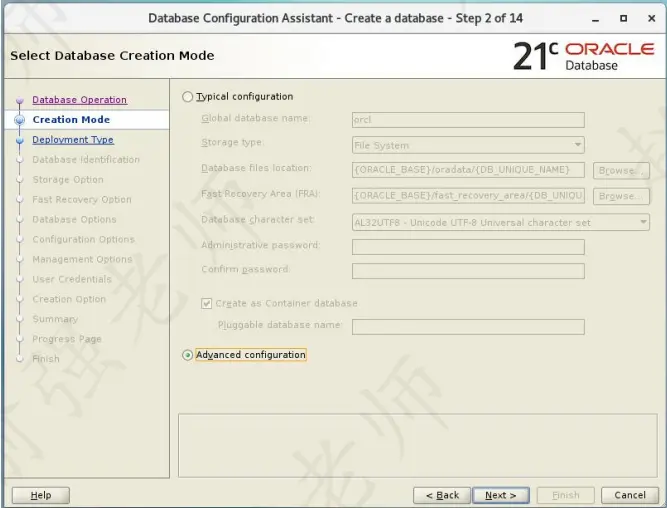
Task: Proceed with the Next button
Action: pyautogui.click(x=501, y=495)
